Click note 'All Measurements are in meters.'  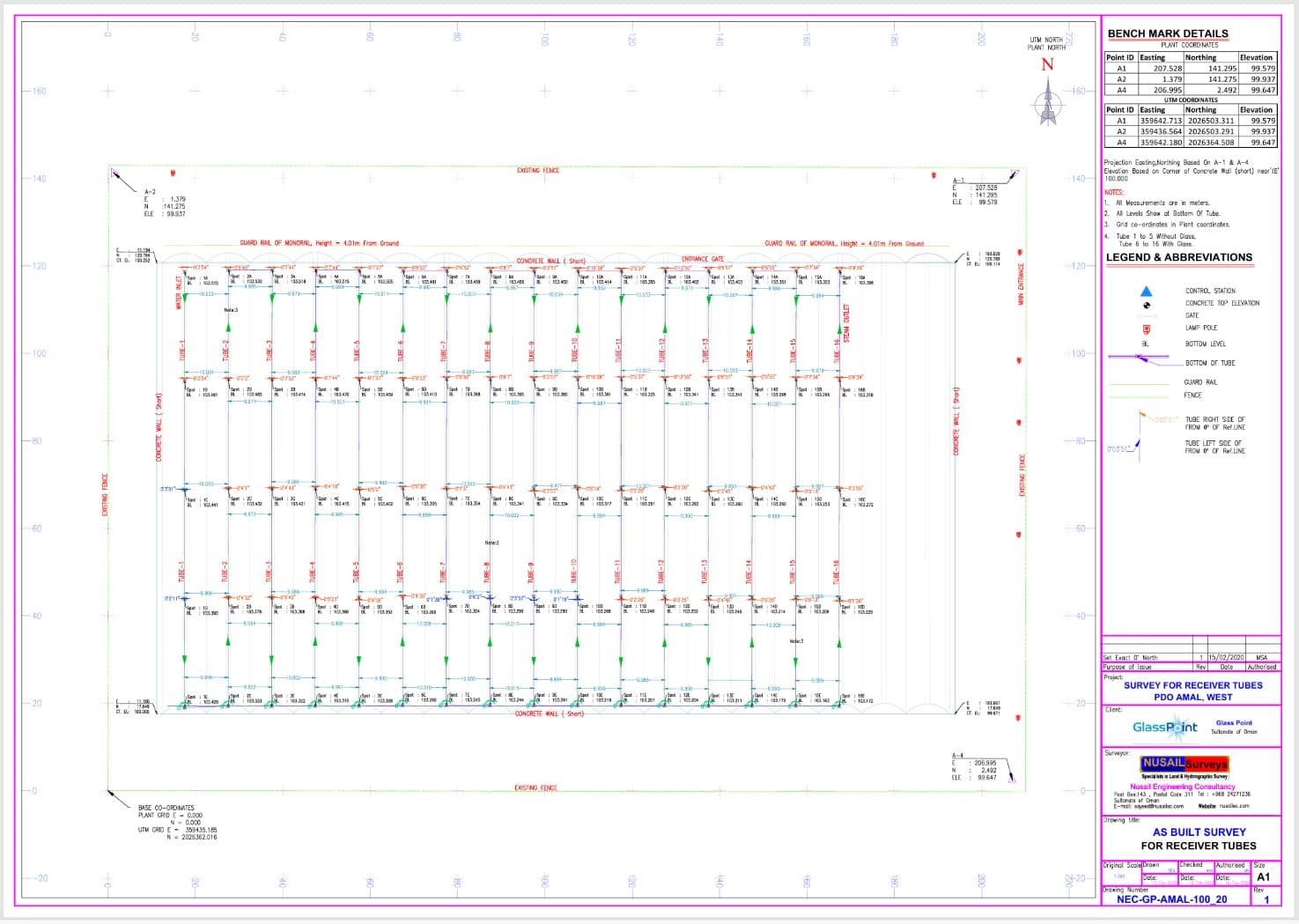tap(1162, 203)
